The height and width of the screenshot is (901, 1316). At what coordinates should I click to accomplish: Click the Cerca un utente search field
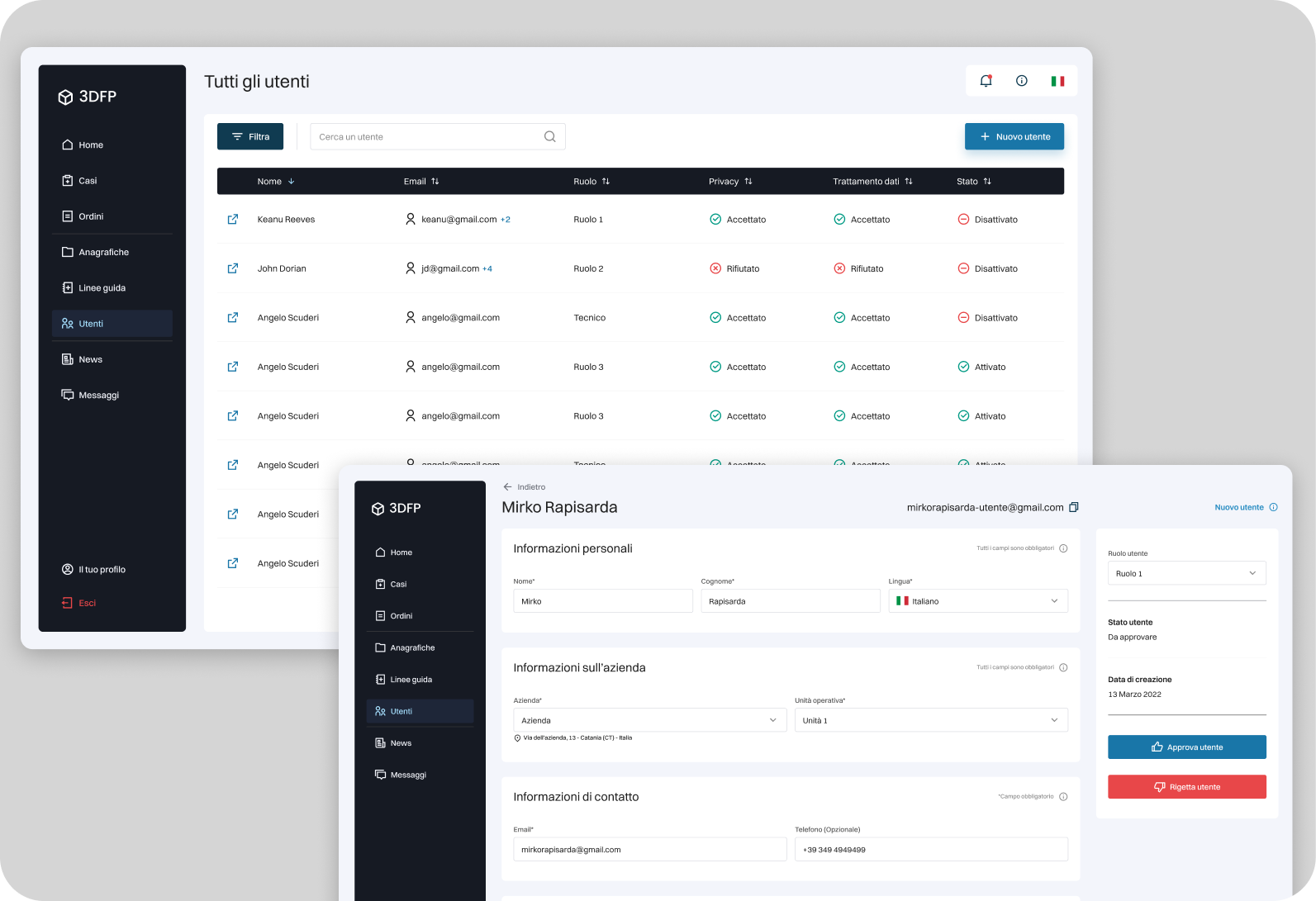pyautogui.click(x=438, y=137)
